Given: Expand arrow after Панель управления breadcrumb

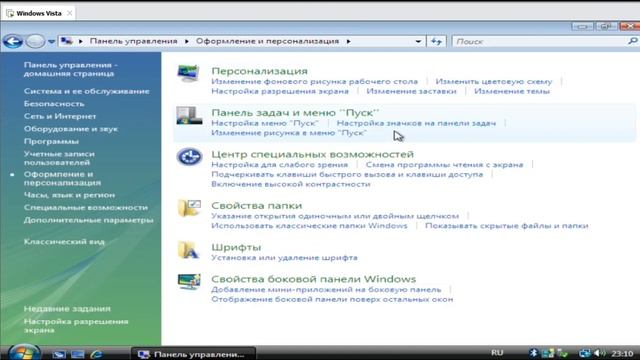Looking at the screenshot, I should (x=187, y=41).
